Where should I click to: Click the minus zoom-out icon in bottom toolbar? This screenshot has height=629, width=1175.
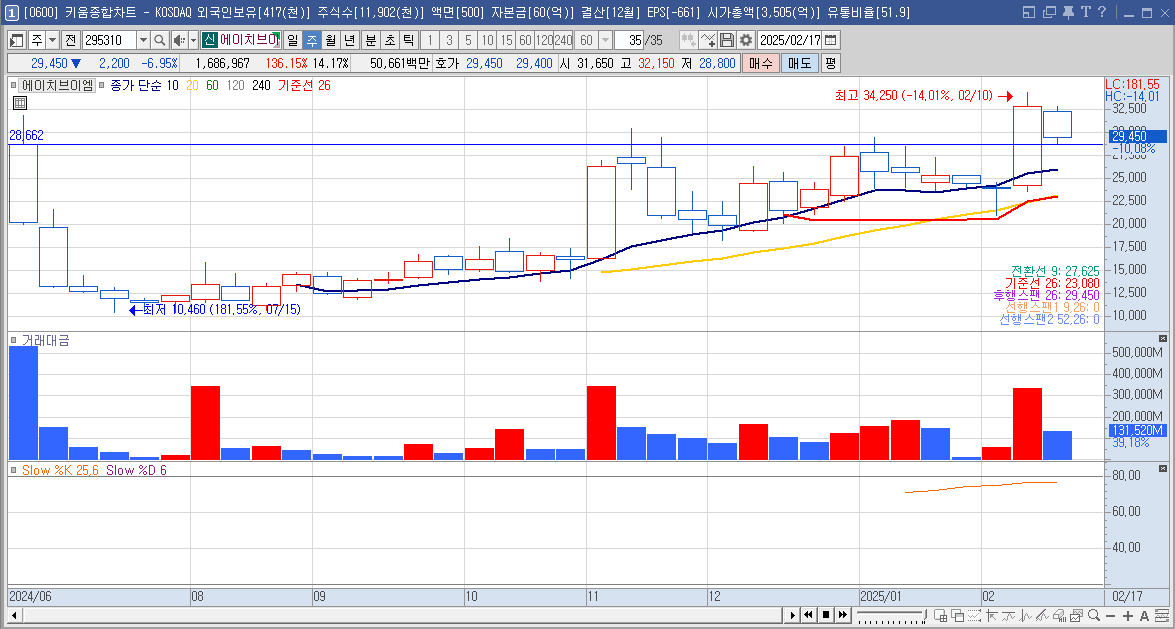[x=1111, y=616]
